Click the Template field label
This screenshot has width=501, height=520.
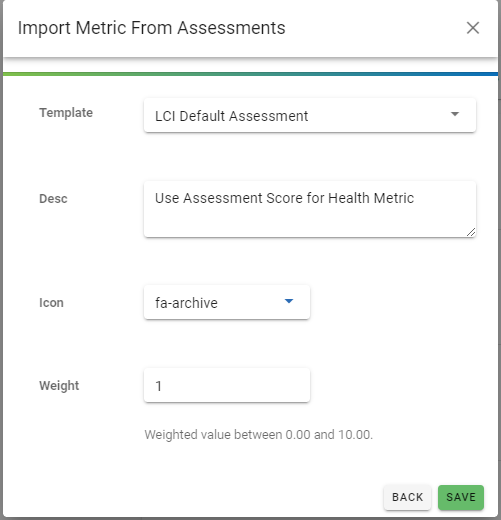tap(66, 113)
